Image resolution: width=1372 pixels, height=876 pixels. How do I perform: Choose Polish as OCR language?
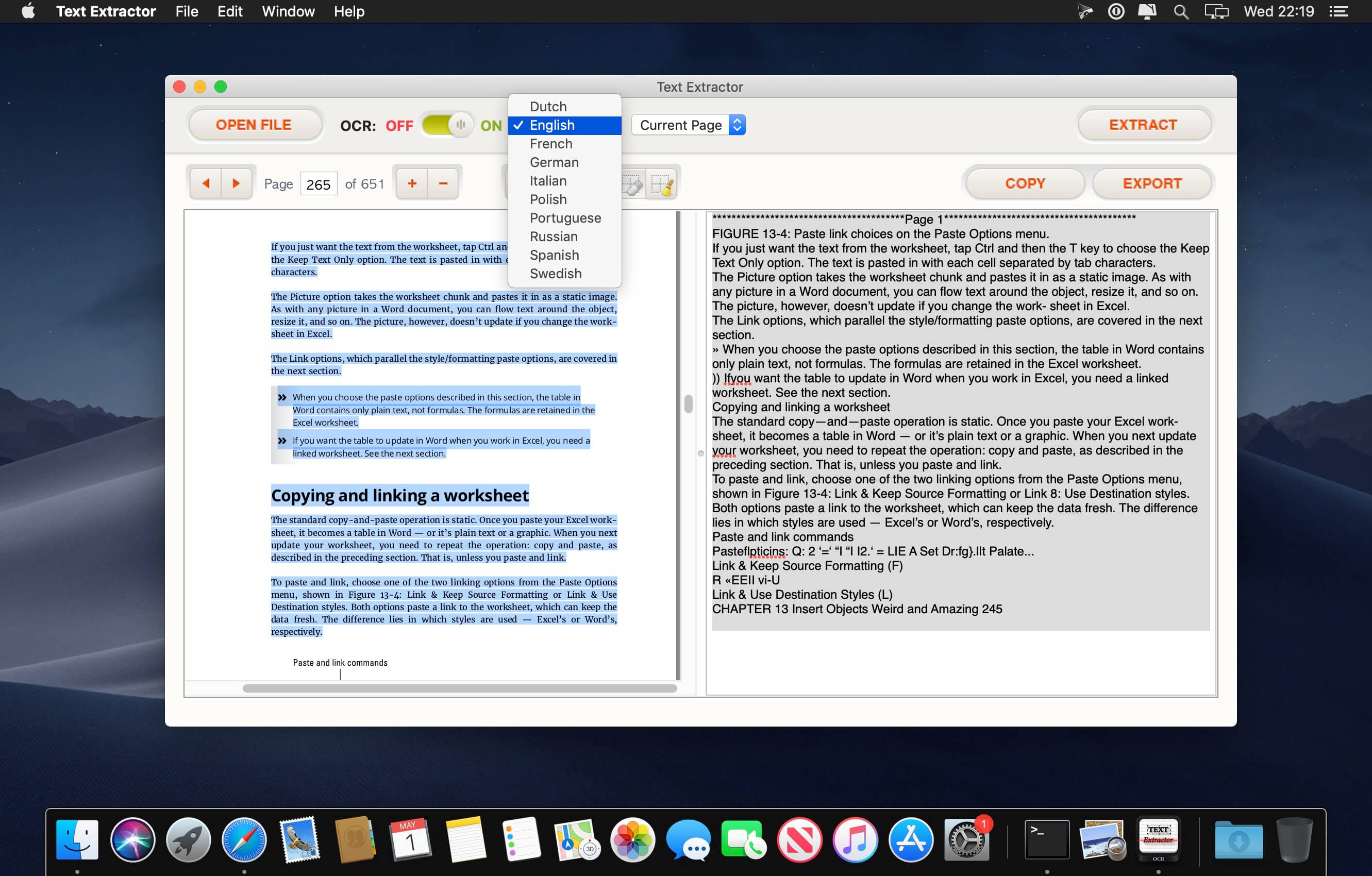pyautogui.click(x=564, y=199)
